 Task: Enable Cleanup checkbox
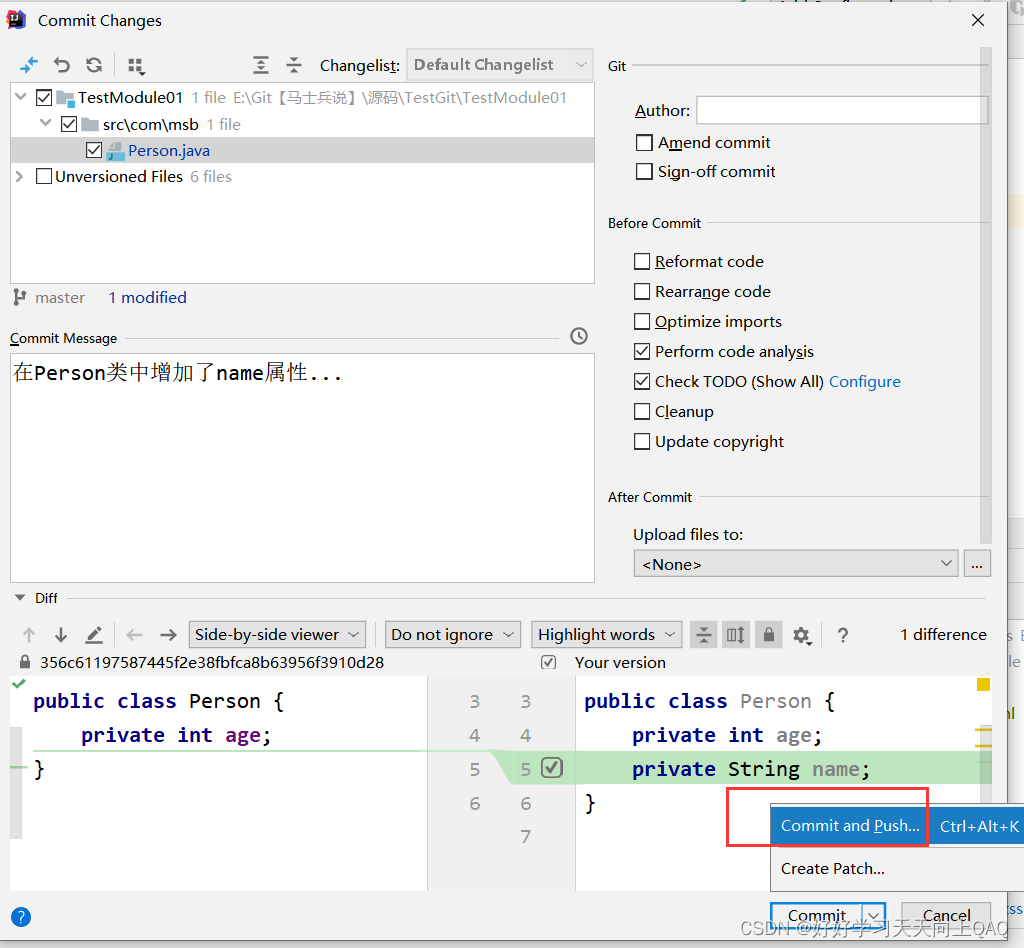point(642,411)
